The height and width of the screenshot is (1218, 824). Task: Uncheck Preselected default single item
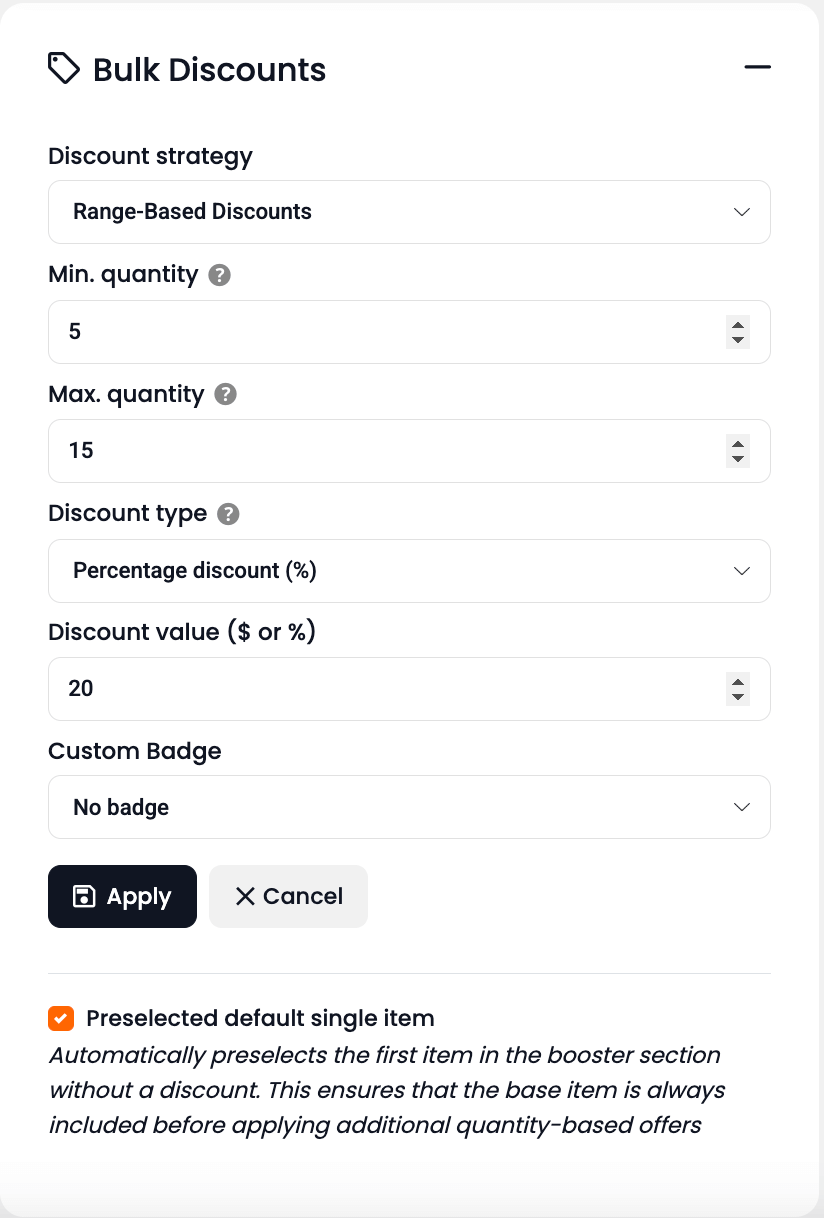[x=61, y=1019]
